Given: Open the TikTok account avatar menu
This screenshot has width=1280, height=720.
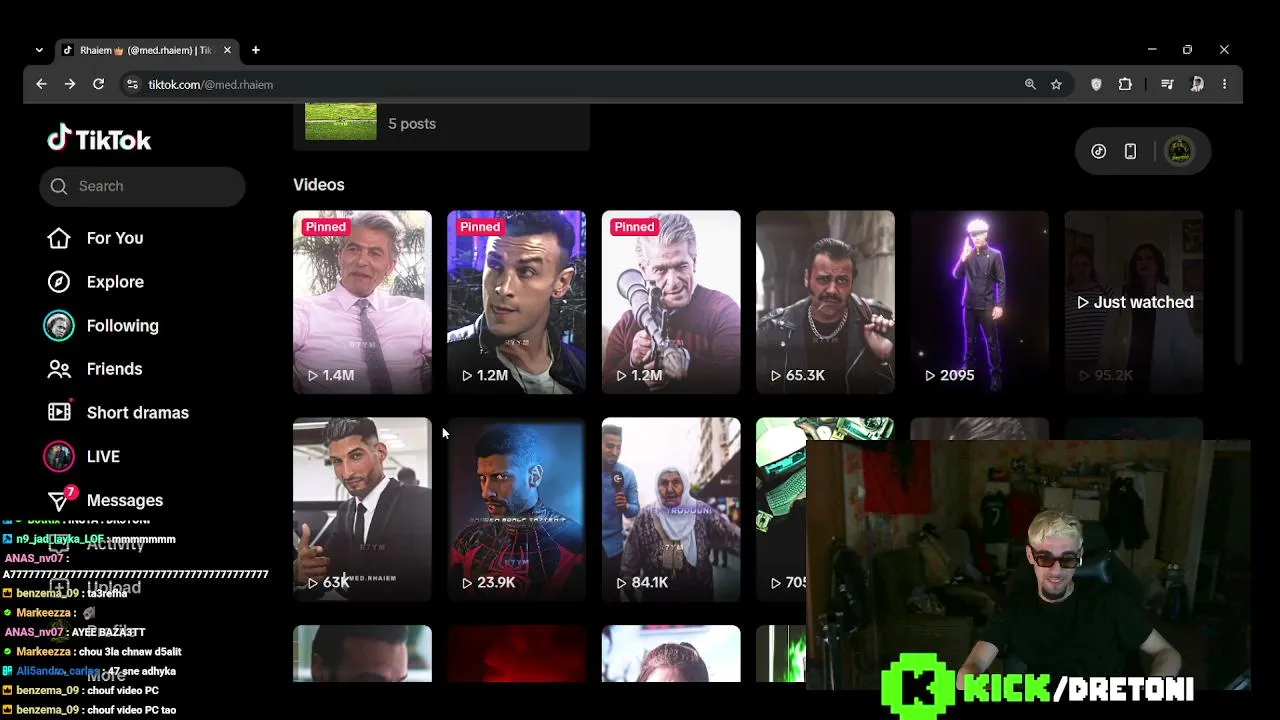Looking at the screenshot, I should pos(1180,152).
